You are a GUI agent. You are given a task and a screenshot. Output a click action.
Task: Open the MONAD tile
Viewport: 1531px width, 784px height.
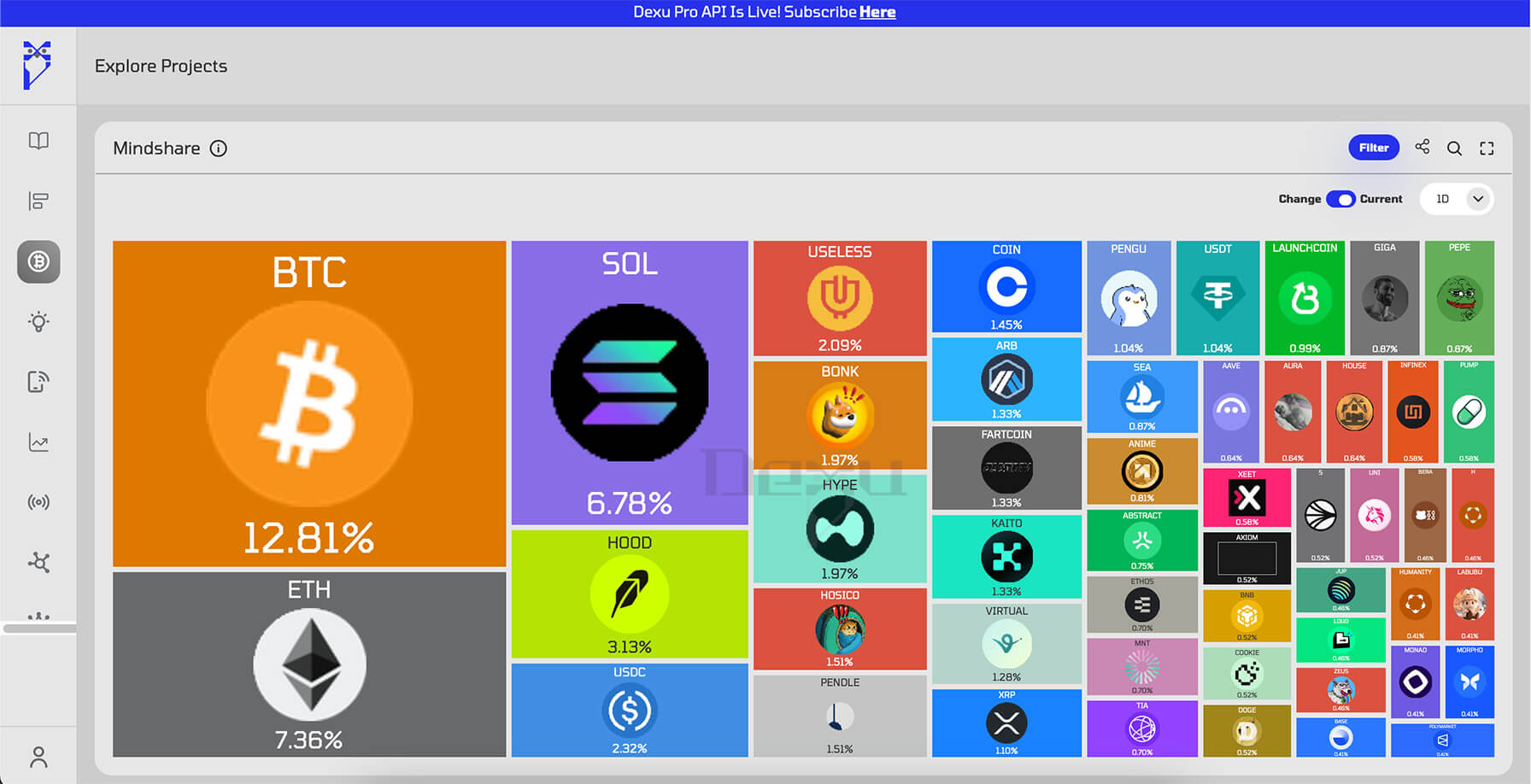pos(1416,682)
